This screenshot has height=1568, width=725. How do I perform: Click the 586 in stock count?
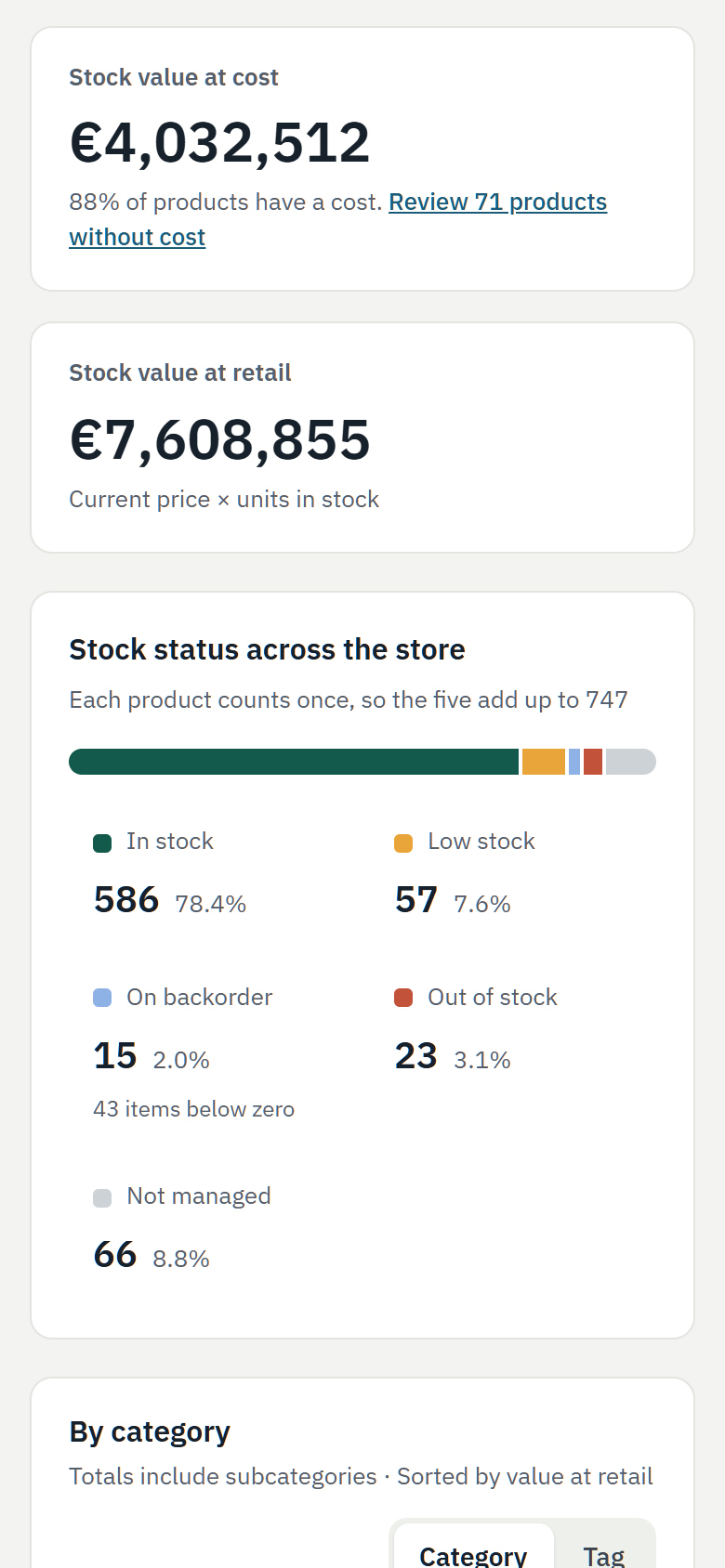(126, 900)
